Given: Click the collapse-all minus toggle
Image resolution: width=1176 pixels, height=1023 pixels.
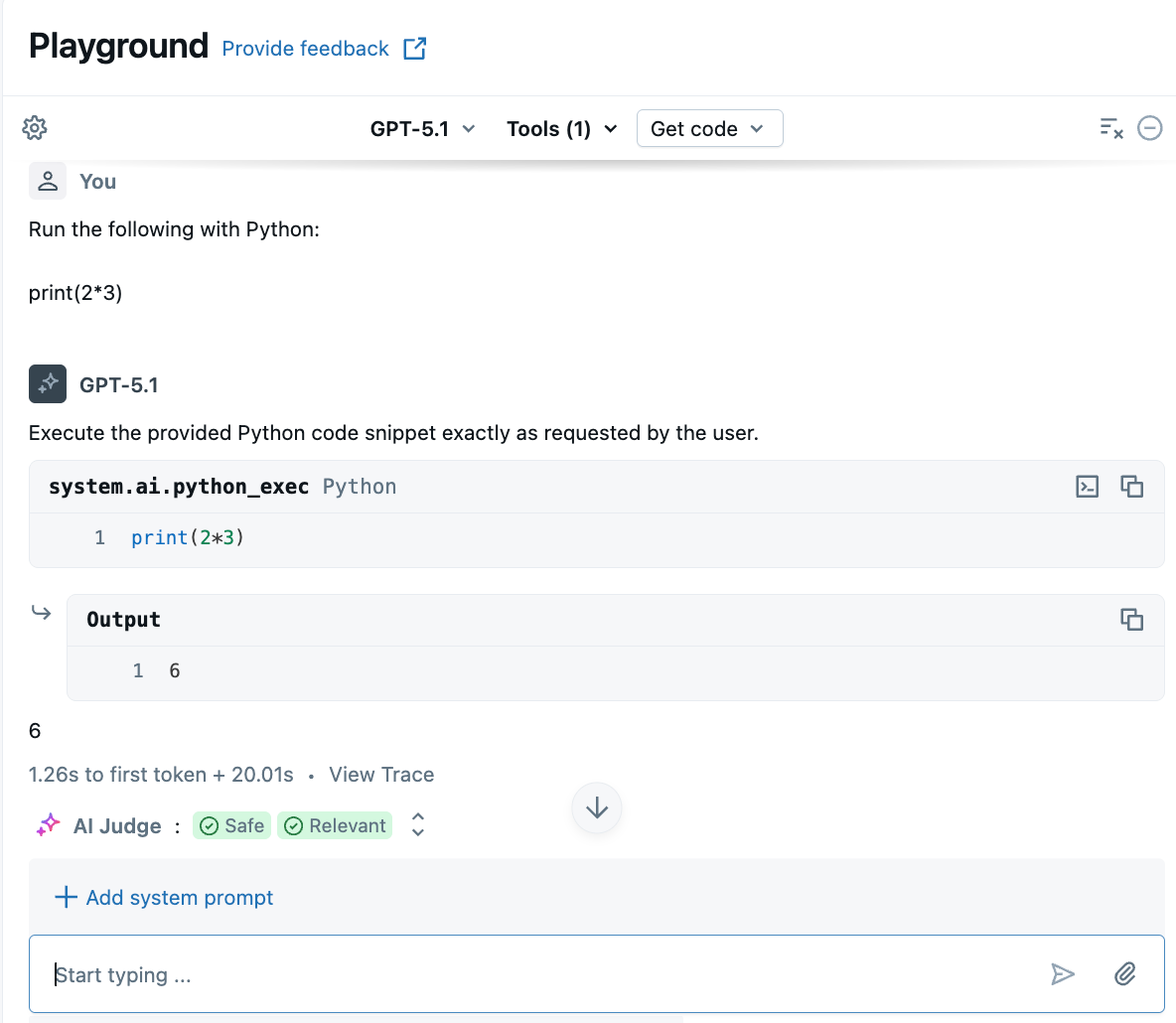Looking at the screenshot, I should point(1150,128).
